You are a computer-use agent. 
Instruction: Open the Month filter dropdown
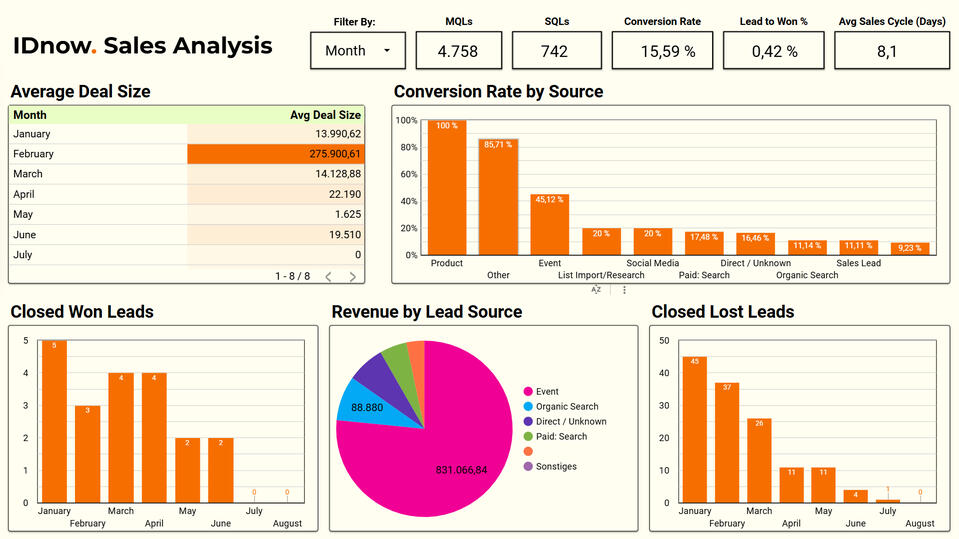point(357,50)
